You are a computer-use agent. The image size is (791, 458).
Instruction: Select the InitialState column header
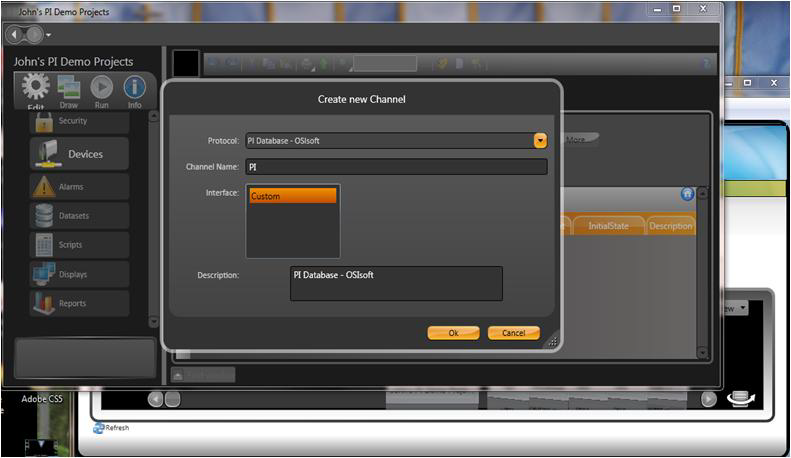[x=608, y=226]
